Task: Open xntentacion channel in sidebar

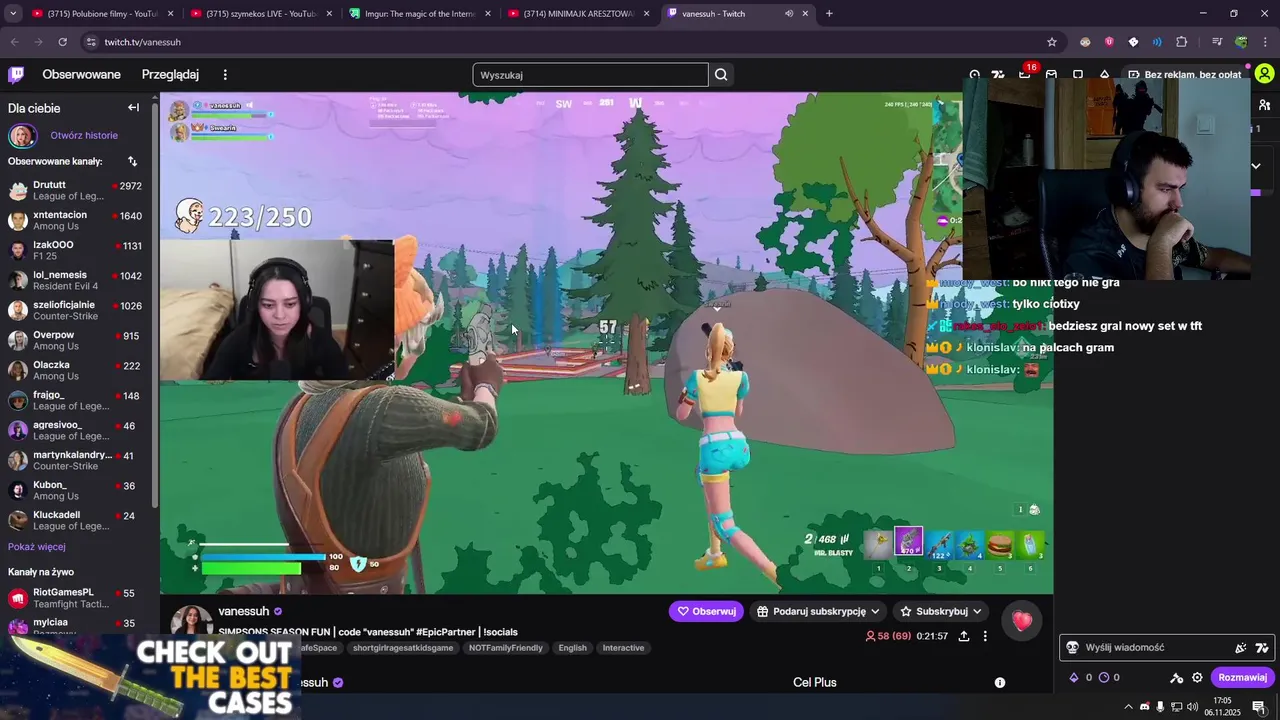Action: tap(76, 220)
